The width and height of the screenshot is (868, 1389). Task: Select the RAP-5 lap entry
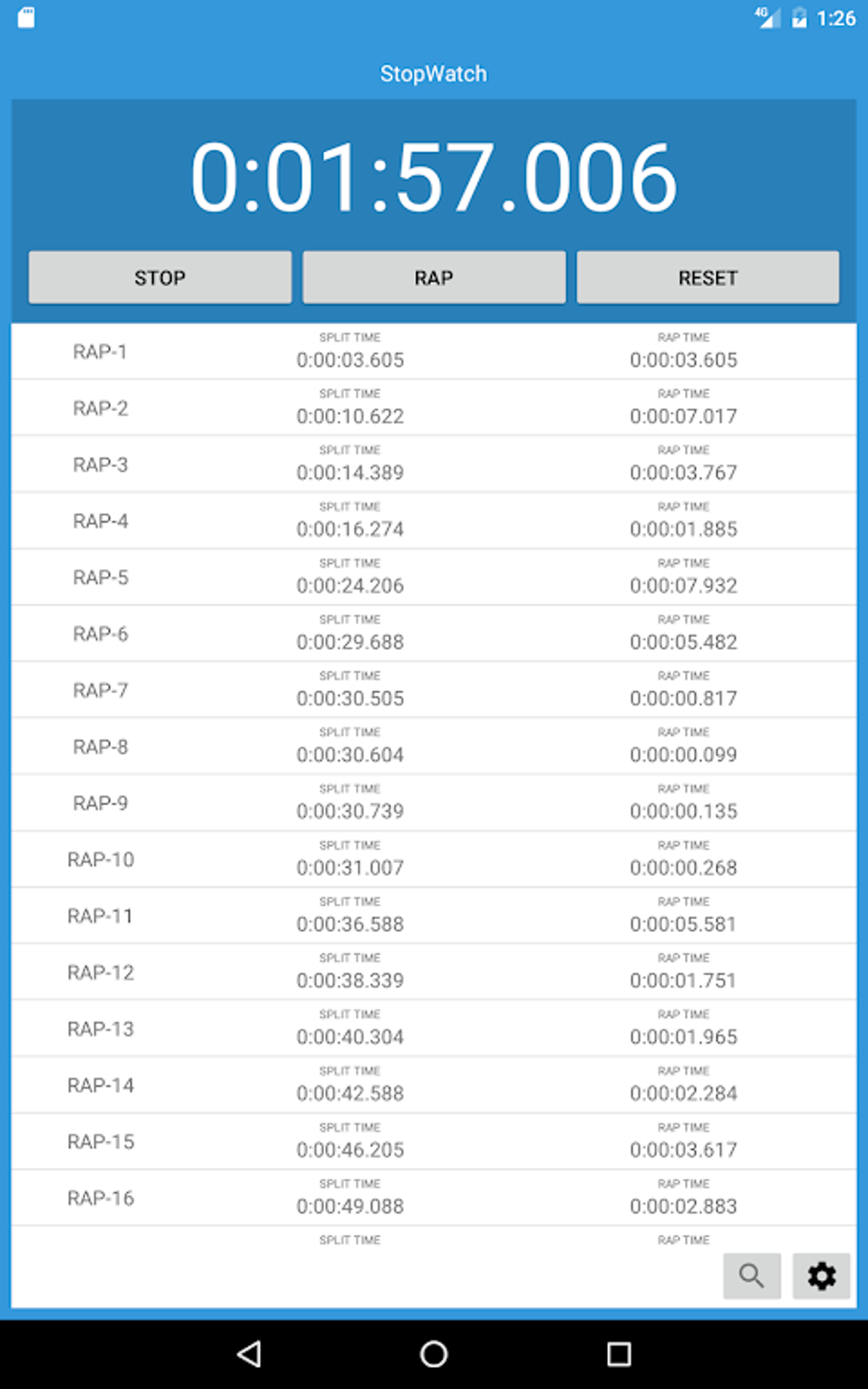point(100,578)
